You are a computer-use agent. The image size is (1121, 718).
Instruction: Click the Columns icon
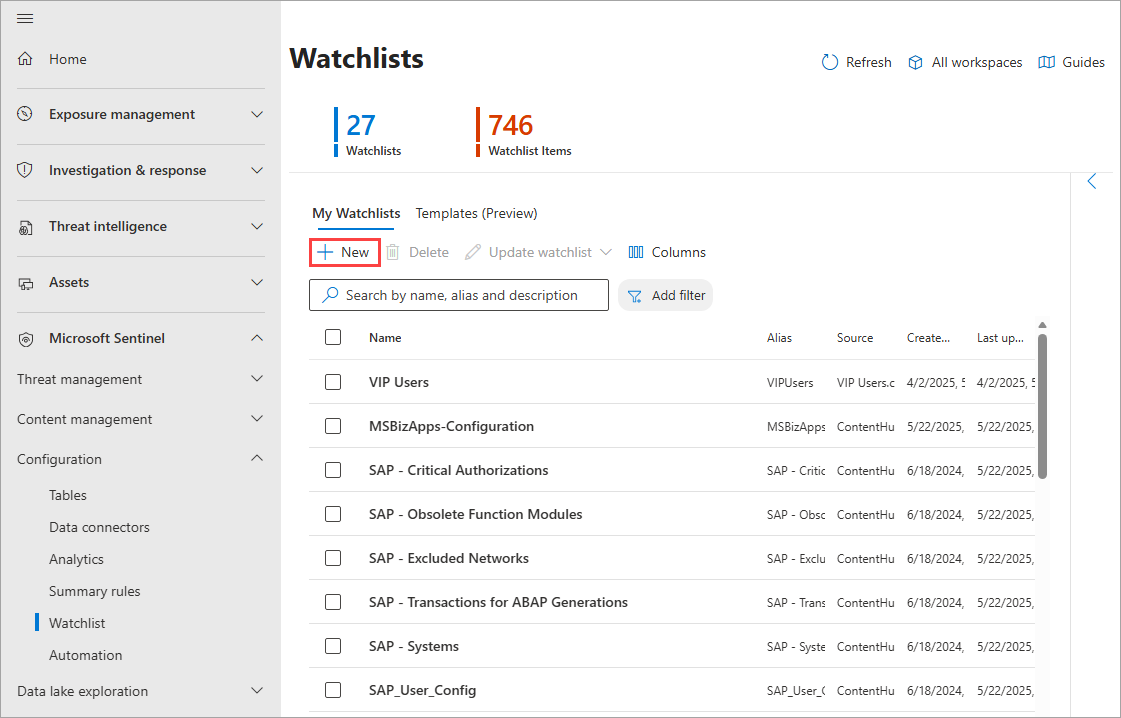[x=636, y=252]
